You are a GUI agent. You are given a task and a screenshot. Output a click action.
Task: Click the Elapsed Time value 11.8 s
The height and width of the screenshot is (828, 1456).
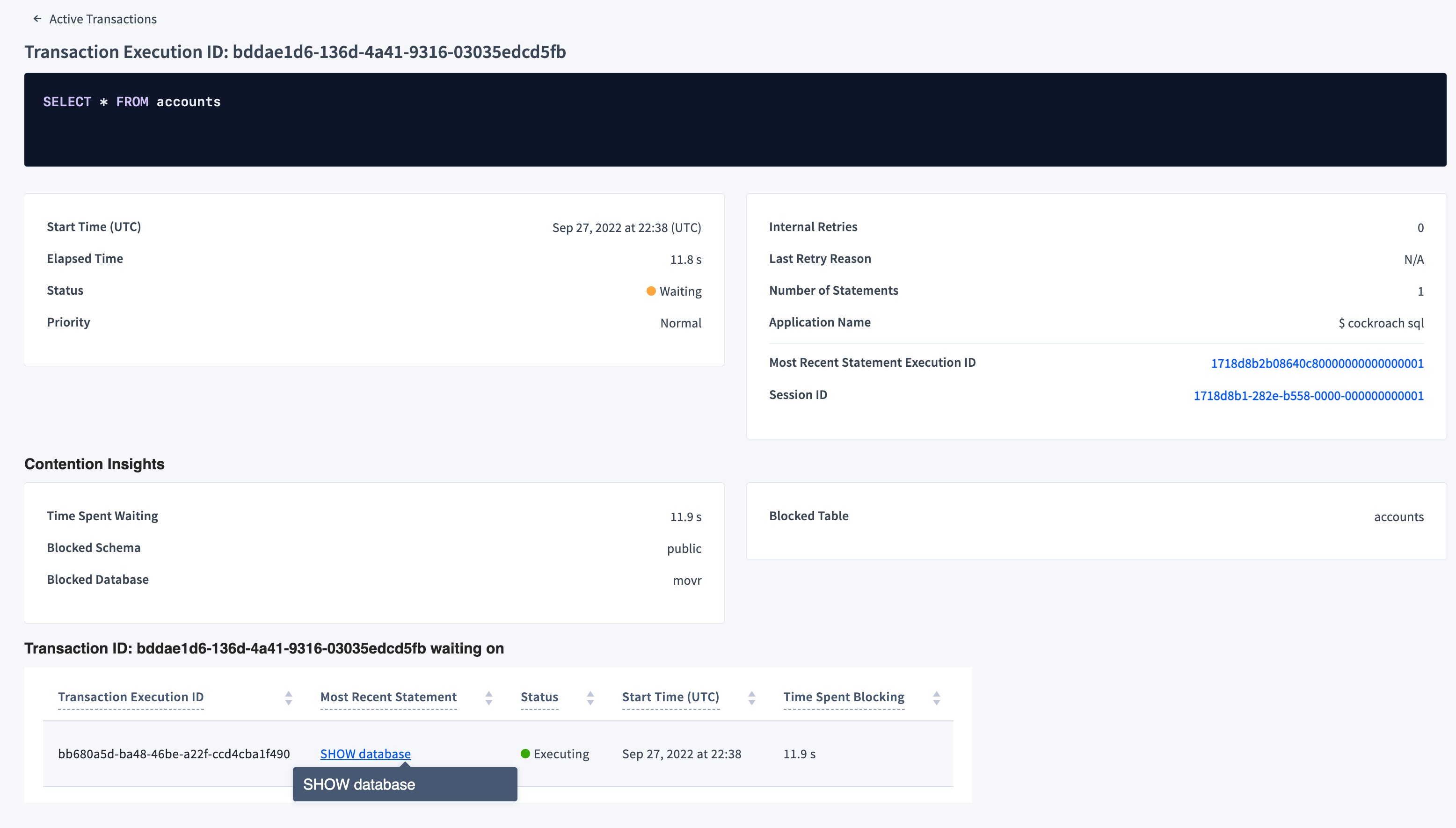pos(685,259)
